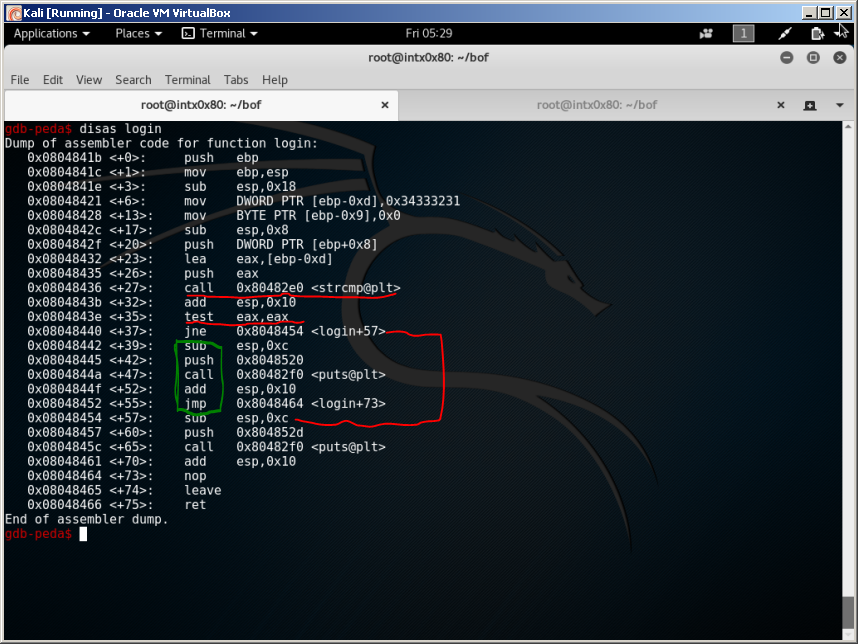Minimize the terminal window
Image resolution: width=858 pixels, height=644 pixels.
pyautogui.click(x=787, y=57)
